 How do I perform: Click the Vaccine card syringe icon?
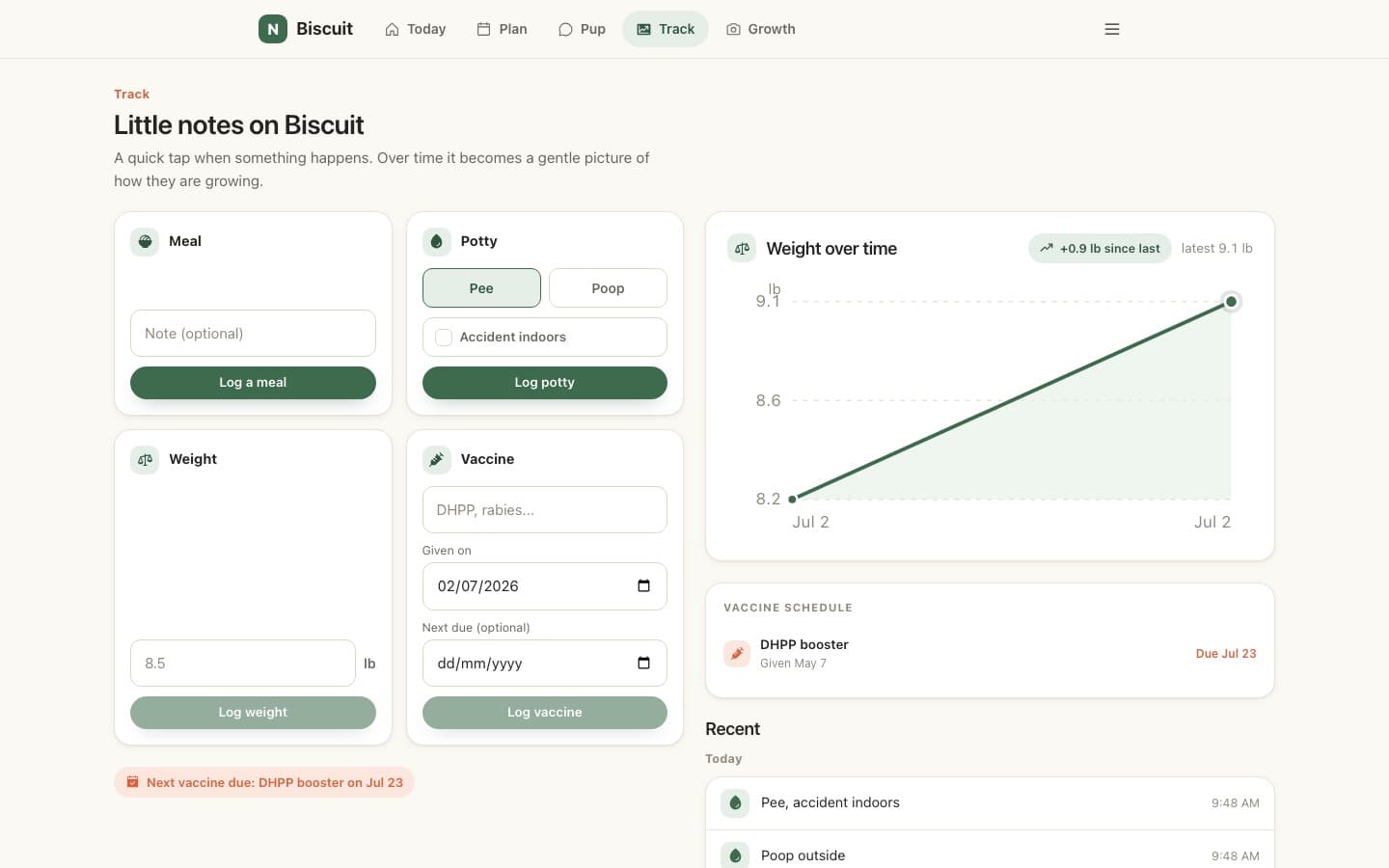click(x=436, y=459)
